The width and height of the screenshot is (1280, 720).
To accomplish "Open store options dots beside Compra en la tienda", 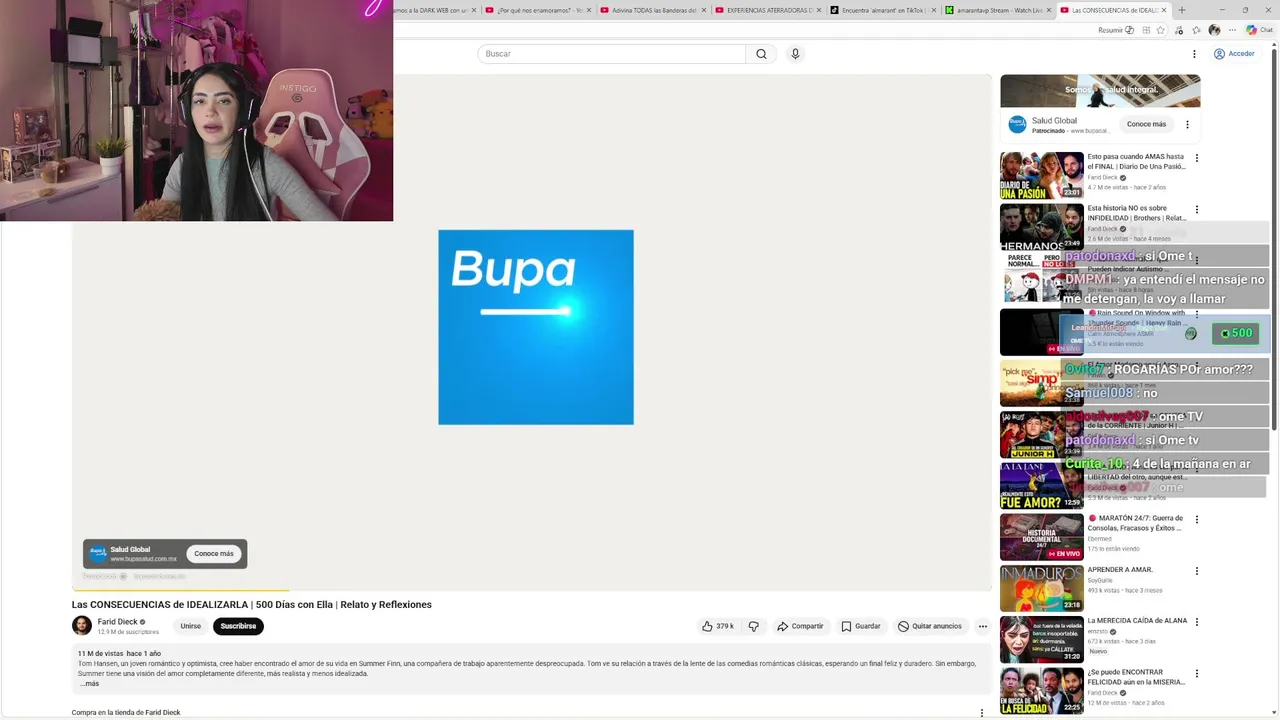I will click(x=982, y=713).
